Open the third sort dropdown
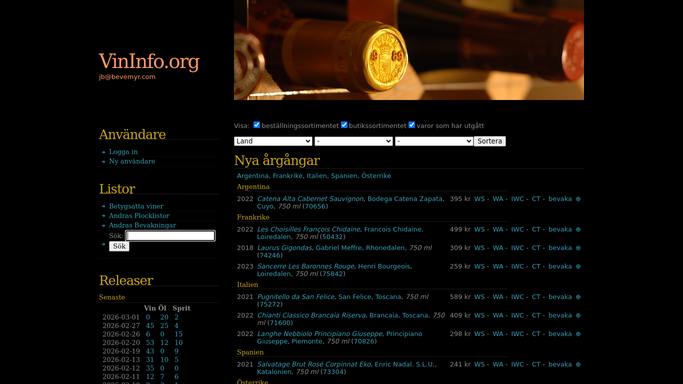Image resolution: width=683 pixels, height=384 pixels. click(x=434, y=141)
